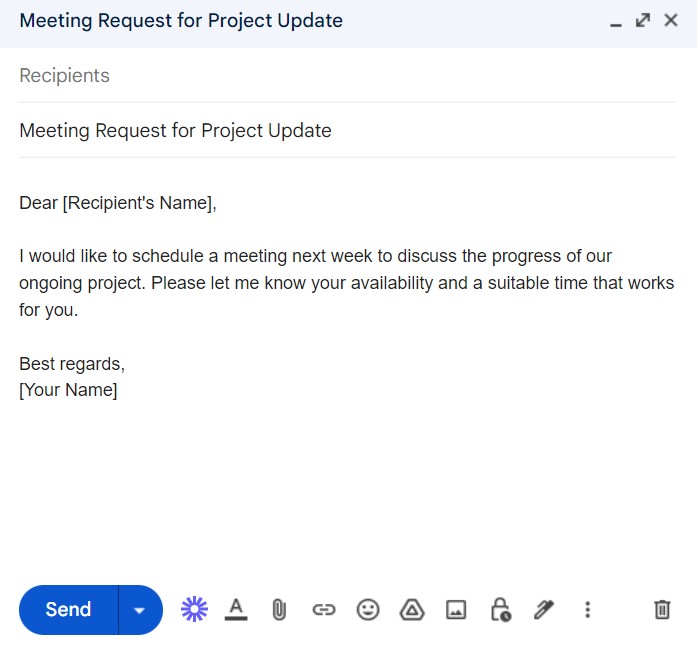Insert a photo into the message
The height and width of the screenshot is (650, 697).
point(456,610)
